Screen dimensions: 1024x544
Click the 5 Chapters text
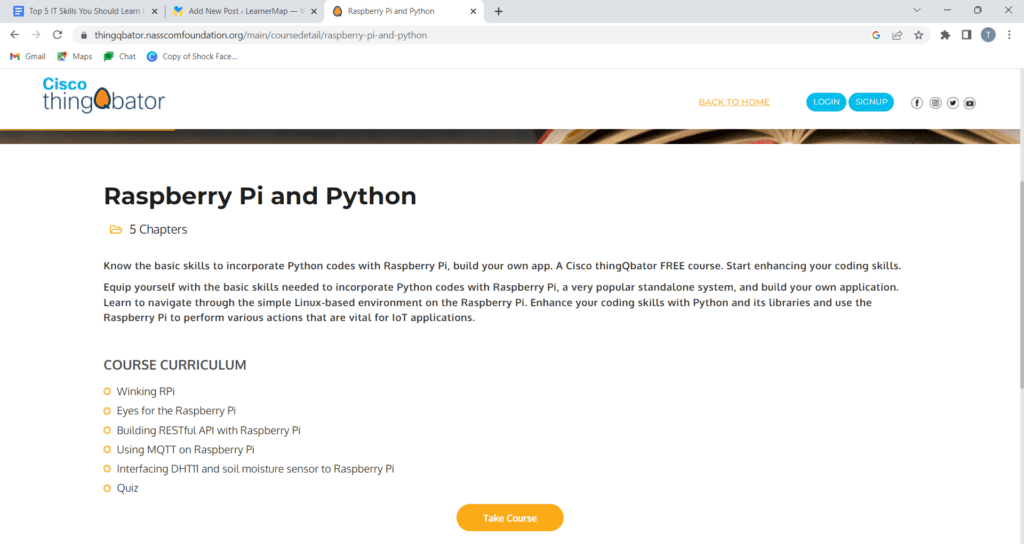(x=158, y=229)
